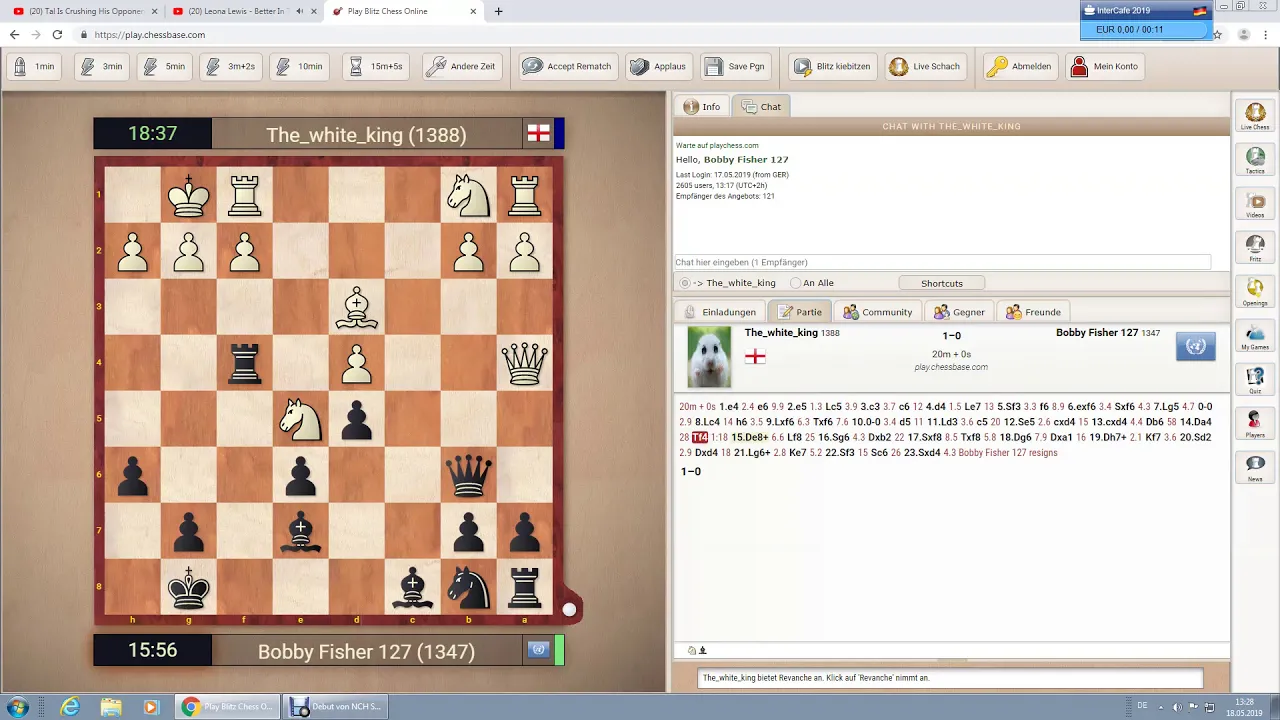Open the Partie tab
Screen dimensions: 1280x720
[x=800, y=312]
